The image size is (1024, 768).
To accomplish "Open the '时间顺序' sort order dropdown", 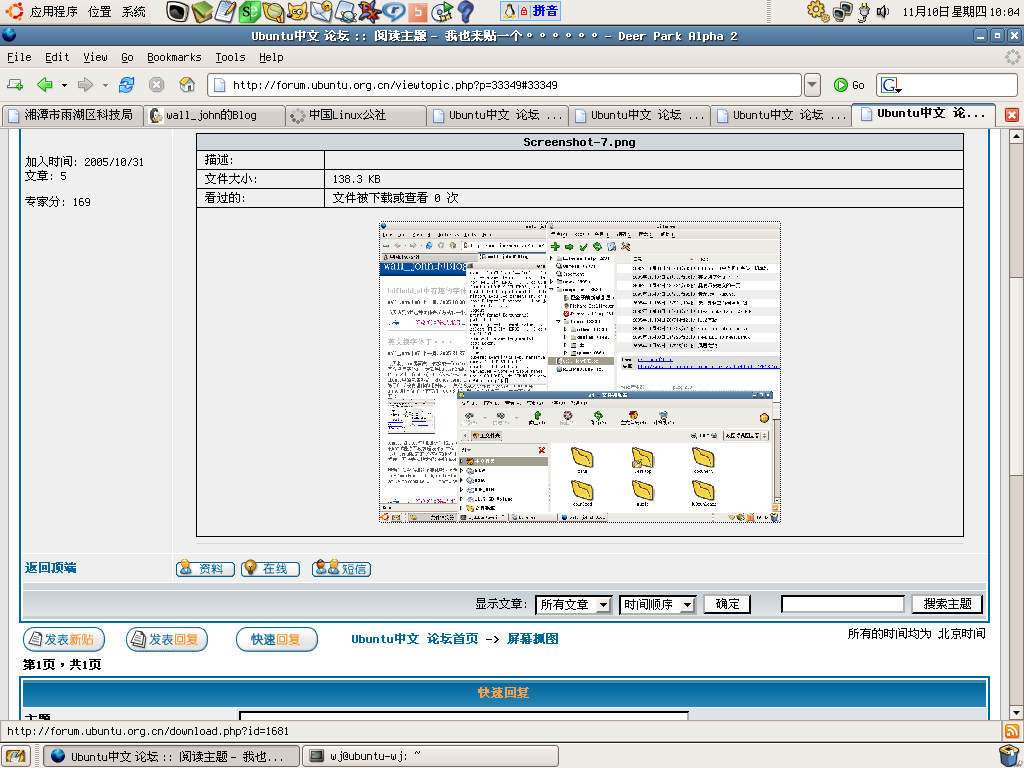I will coord(658,605).
